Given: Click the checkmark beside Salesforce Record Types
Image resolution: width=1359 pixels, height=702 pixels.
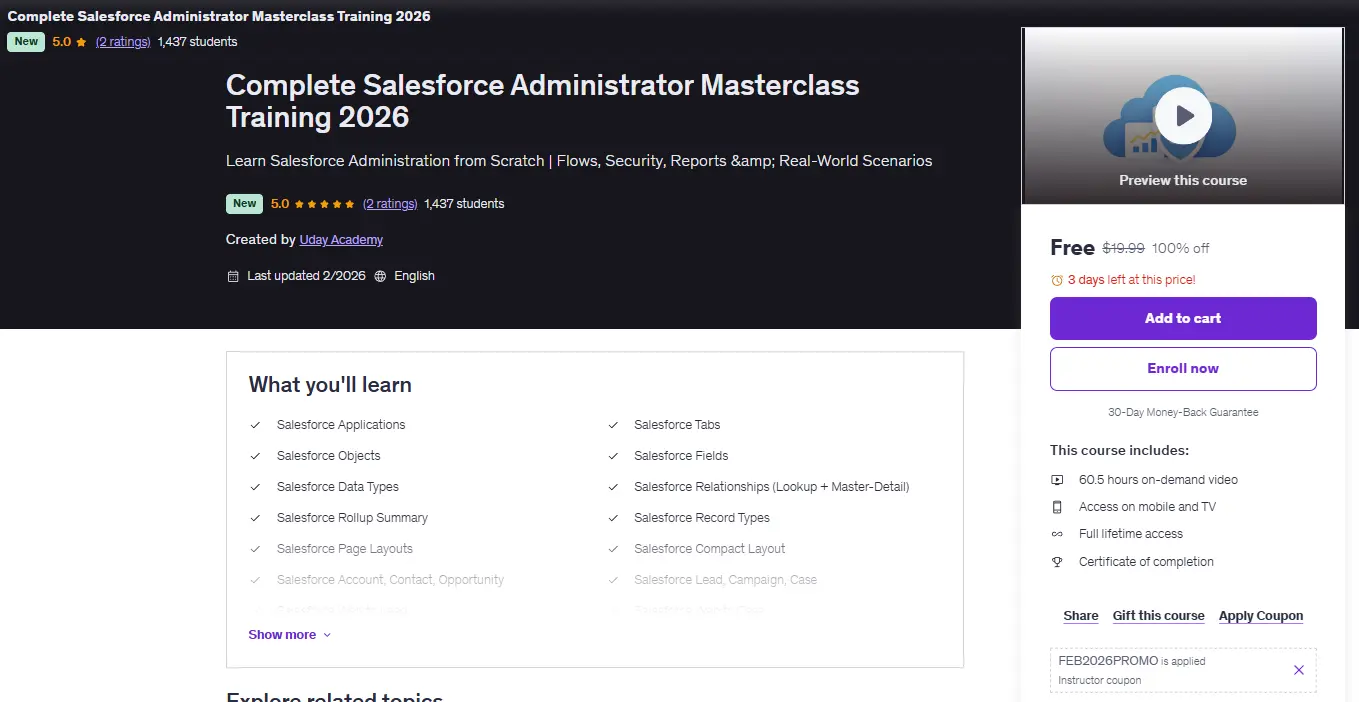Looking at the screenshot, I should tap(613, 518).
